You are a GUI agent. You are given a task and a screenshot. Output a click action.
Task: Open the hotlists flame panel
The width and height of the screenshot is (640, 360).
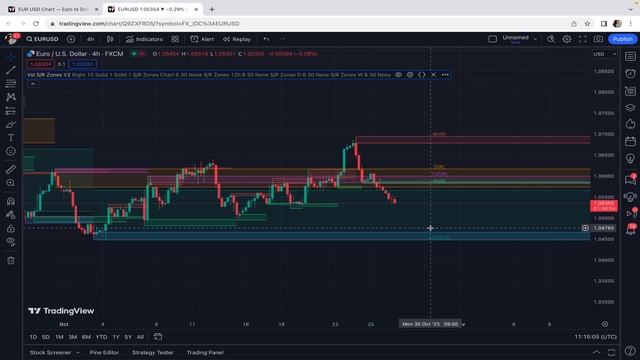630,124
